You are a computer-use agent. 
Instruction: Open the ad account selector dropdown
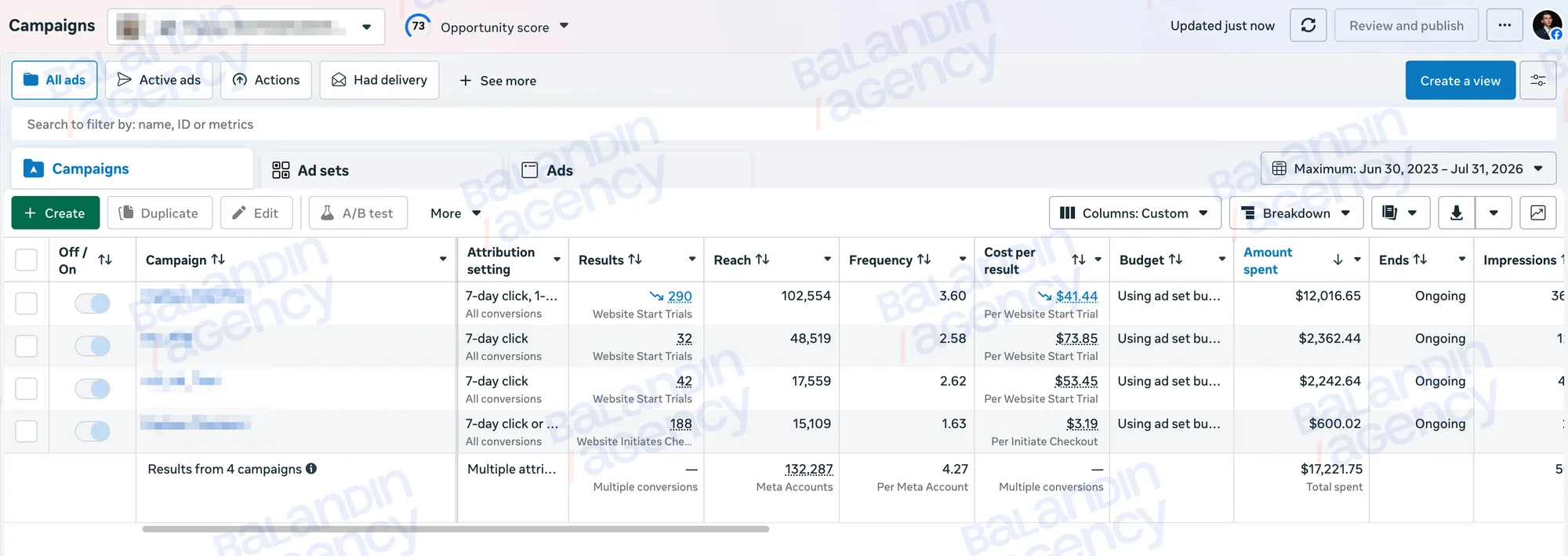coord(245,27)
